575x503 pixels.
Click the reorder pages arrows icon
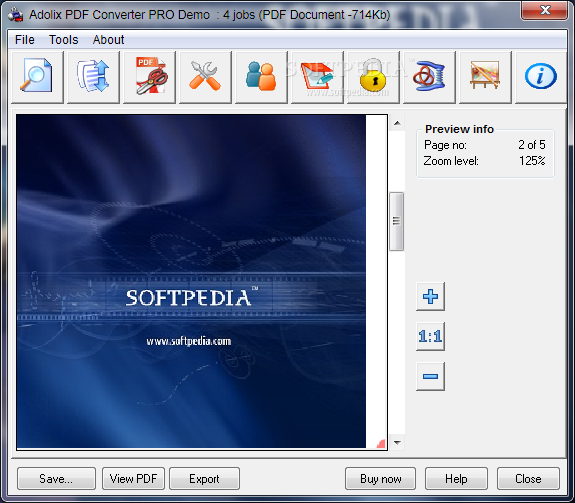[x=93, y=77]
